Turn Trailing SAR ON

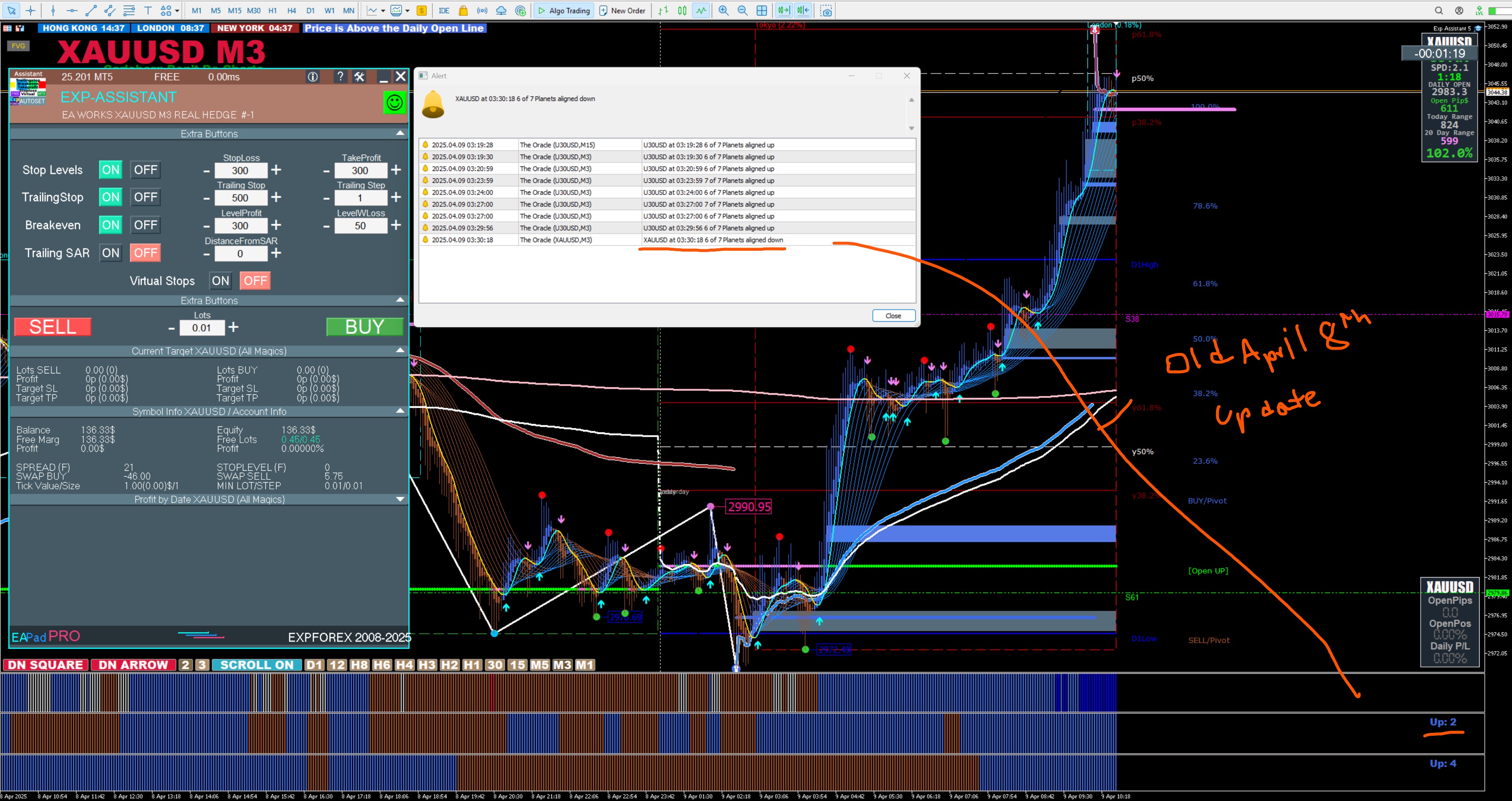click(x=110, y=253)
